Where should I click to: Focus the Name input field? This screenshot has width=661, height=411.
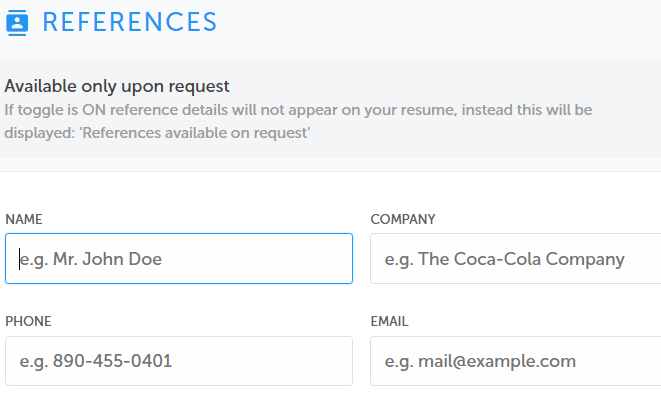pos(178,259)
